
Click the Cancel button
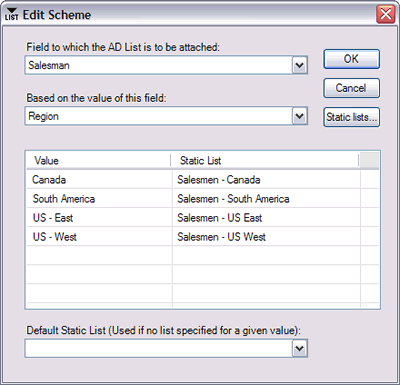point(351,88)
